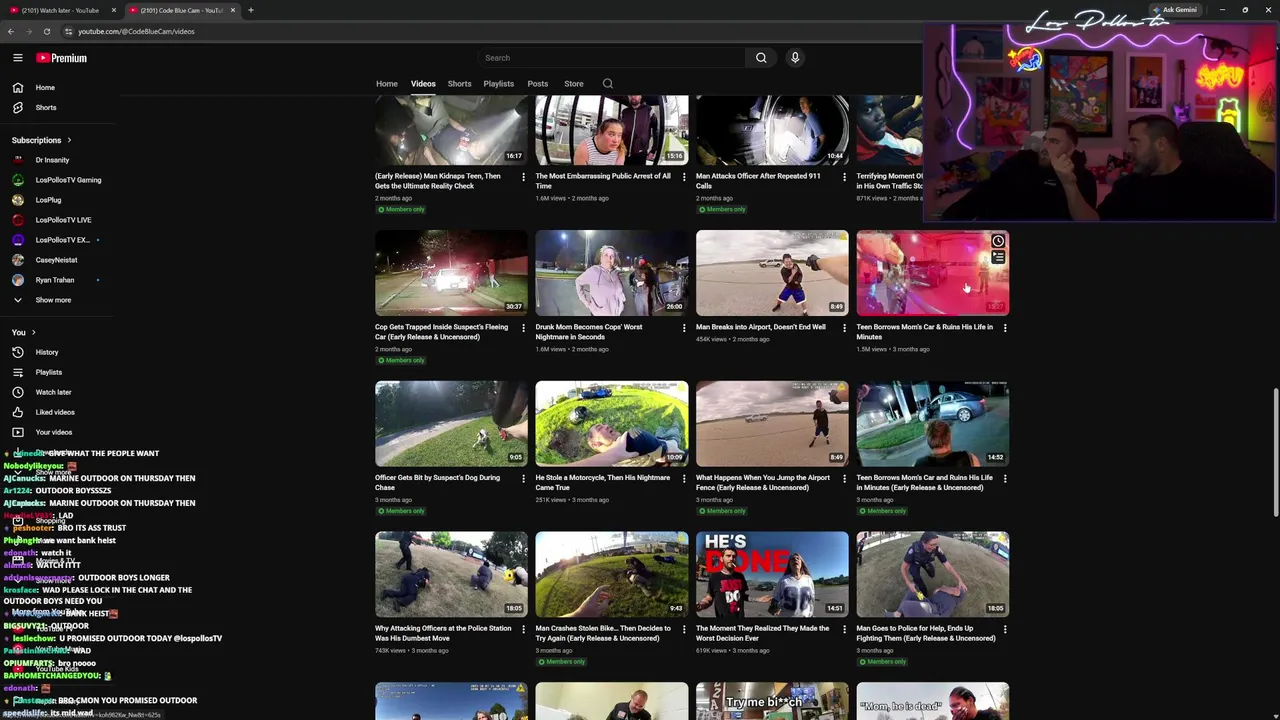Switch to channel Home tab
Screen dimensions: 1280x720
click(x=387, y=84)
